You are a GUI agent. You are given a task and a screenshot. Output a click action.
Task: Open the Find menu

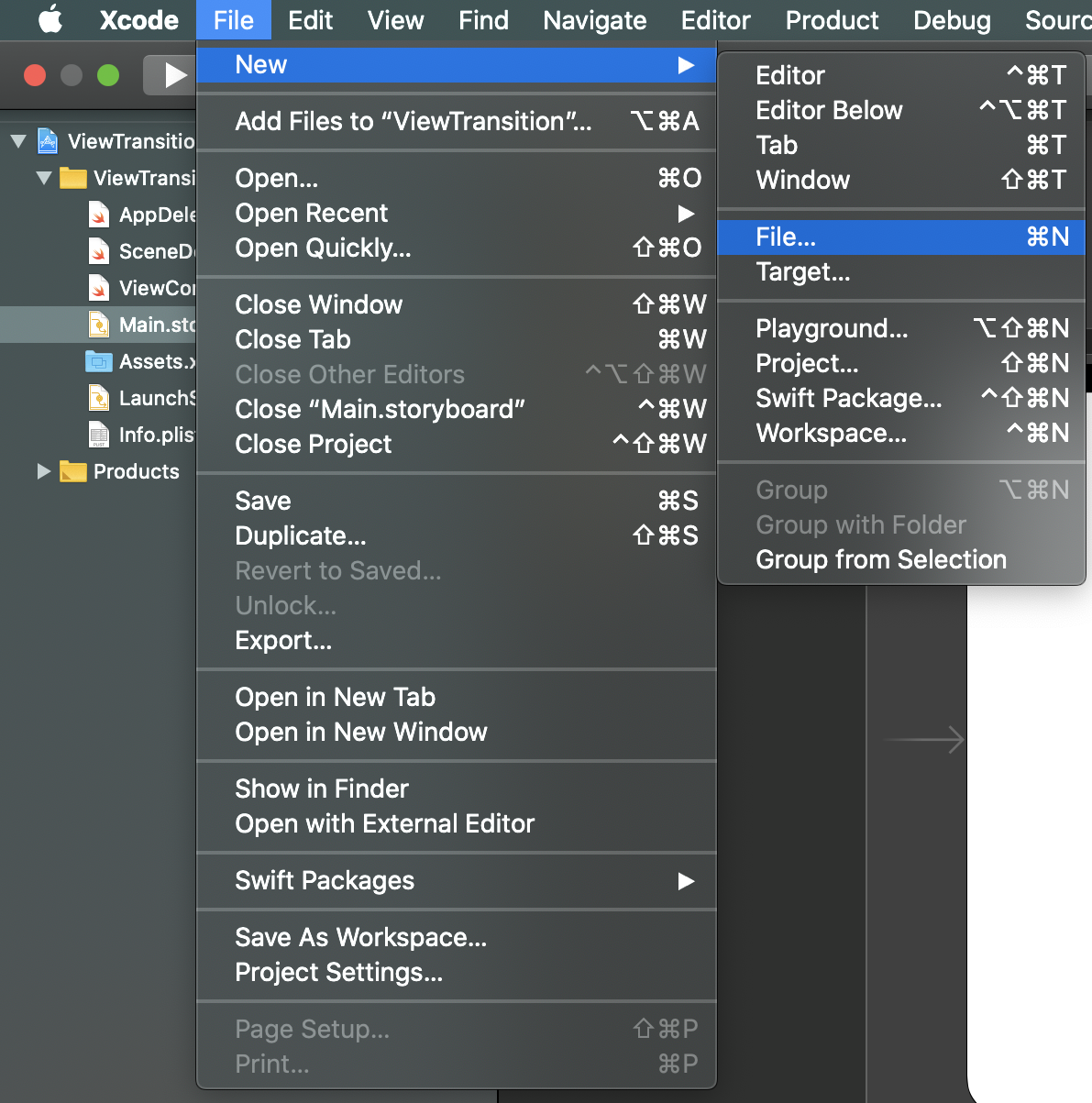click(x=483, y=20)
